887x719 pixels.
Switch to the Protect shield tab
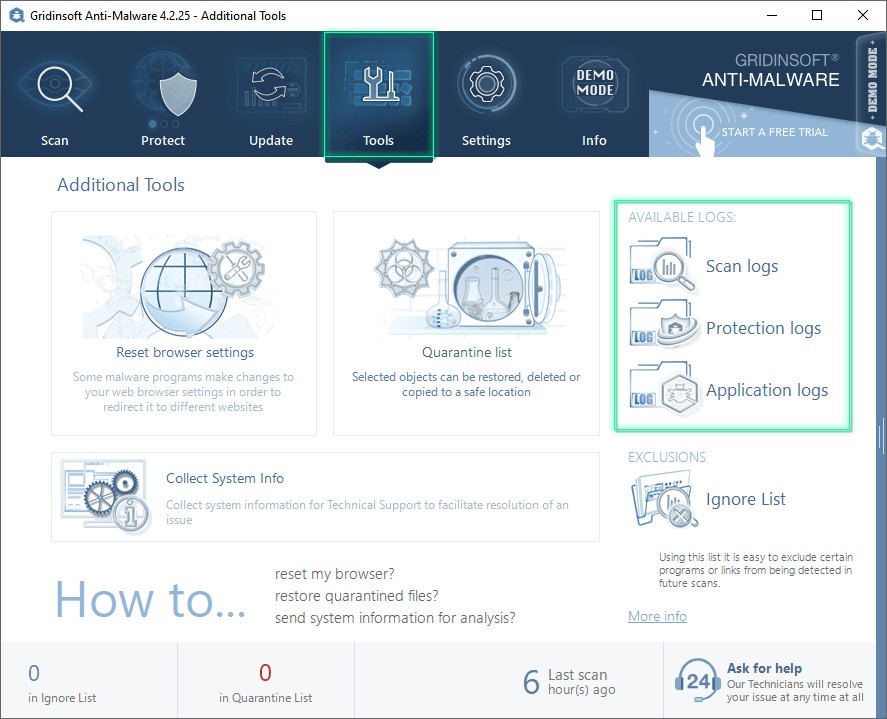(163, 96)
